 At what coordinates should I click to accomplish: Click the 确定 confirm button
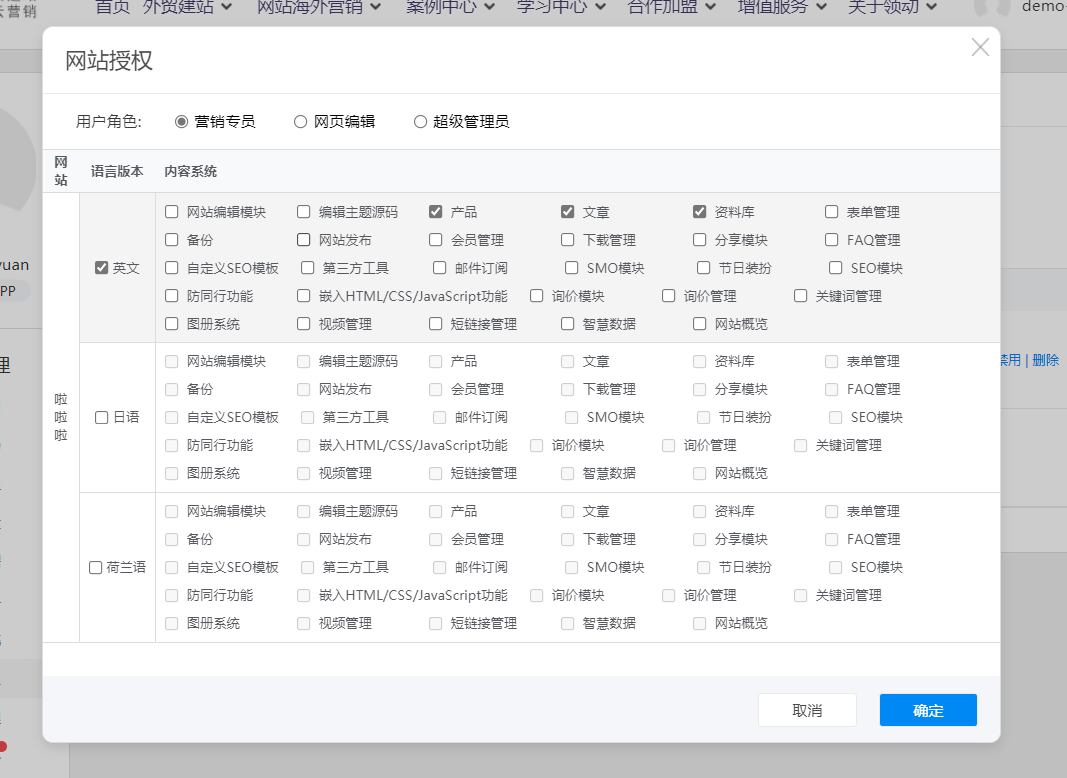pyautogui.click(x=928, y=710)
